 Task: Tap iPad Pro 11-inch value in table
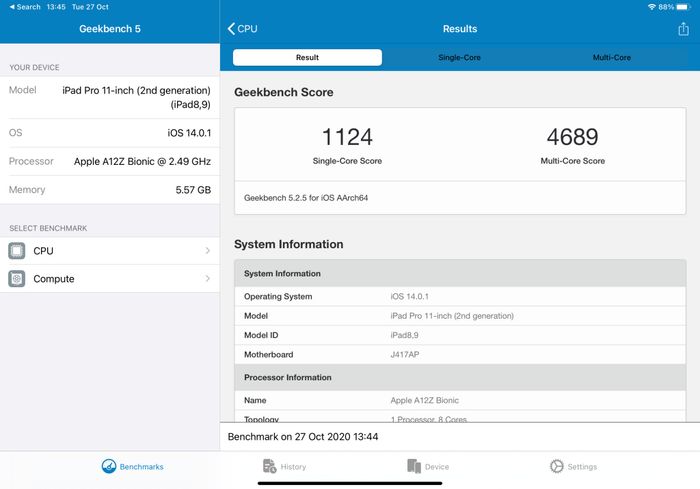click(452, 316)
